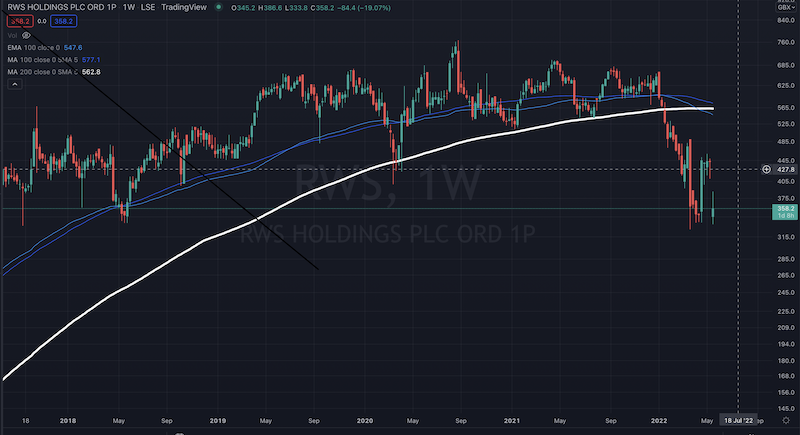Click 565.0 on the price scale

pos(786,108)
